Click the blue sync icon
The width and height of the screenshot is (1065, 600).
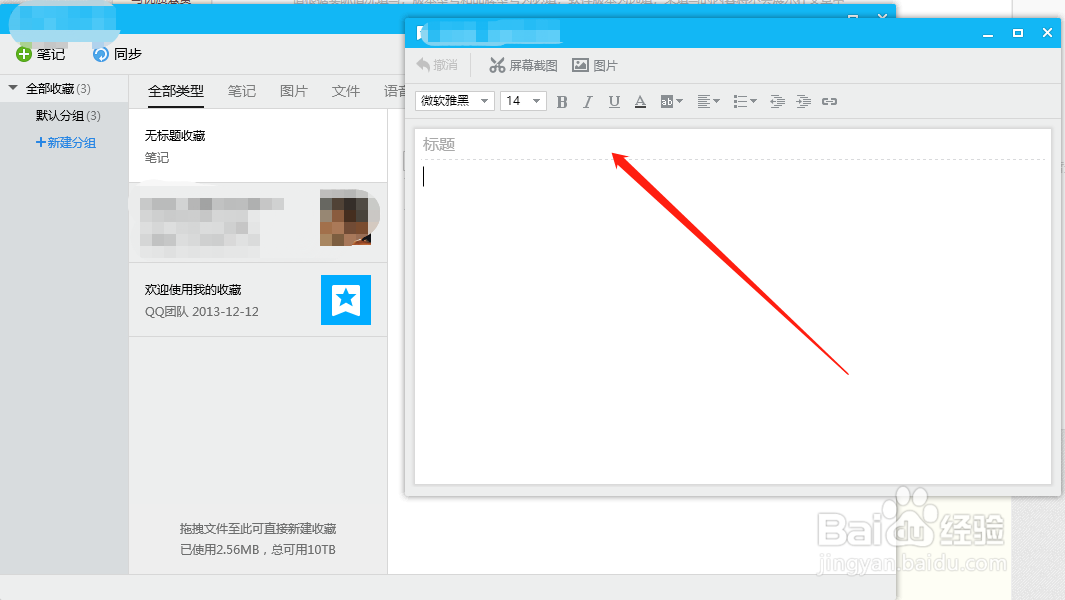pos(101,54)
